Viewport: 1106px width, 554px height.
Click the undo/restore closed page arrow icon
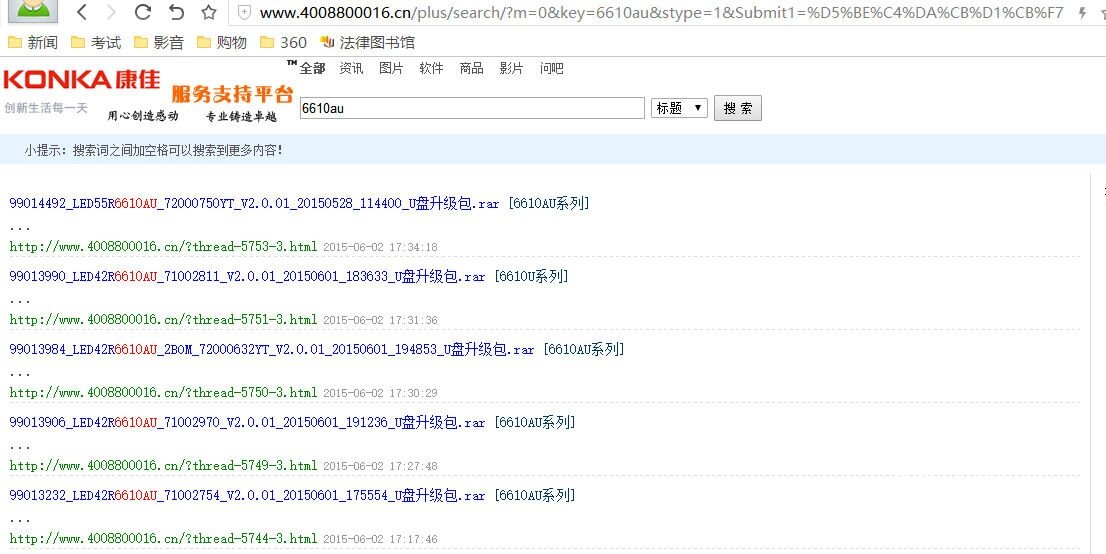pos(176,12)
